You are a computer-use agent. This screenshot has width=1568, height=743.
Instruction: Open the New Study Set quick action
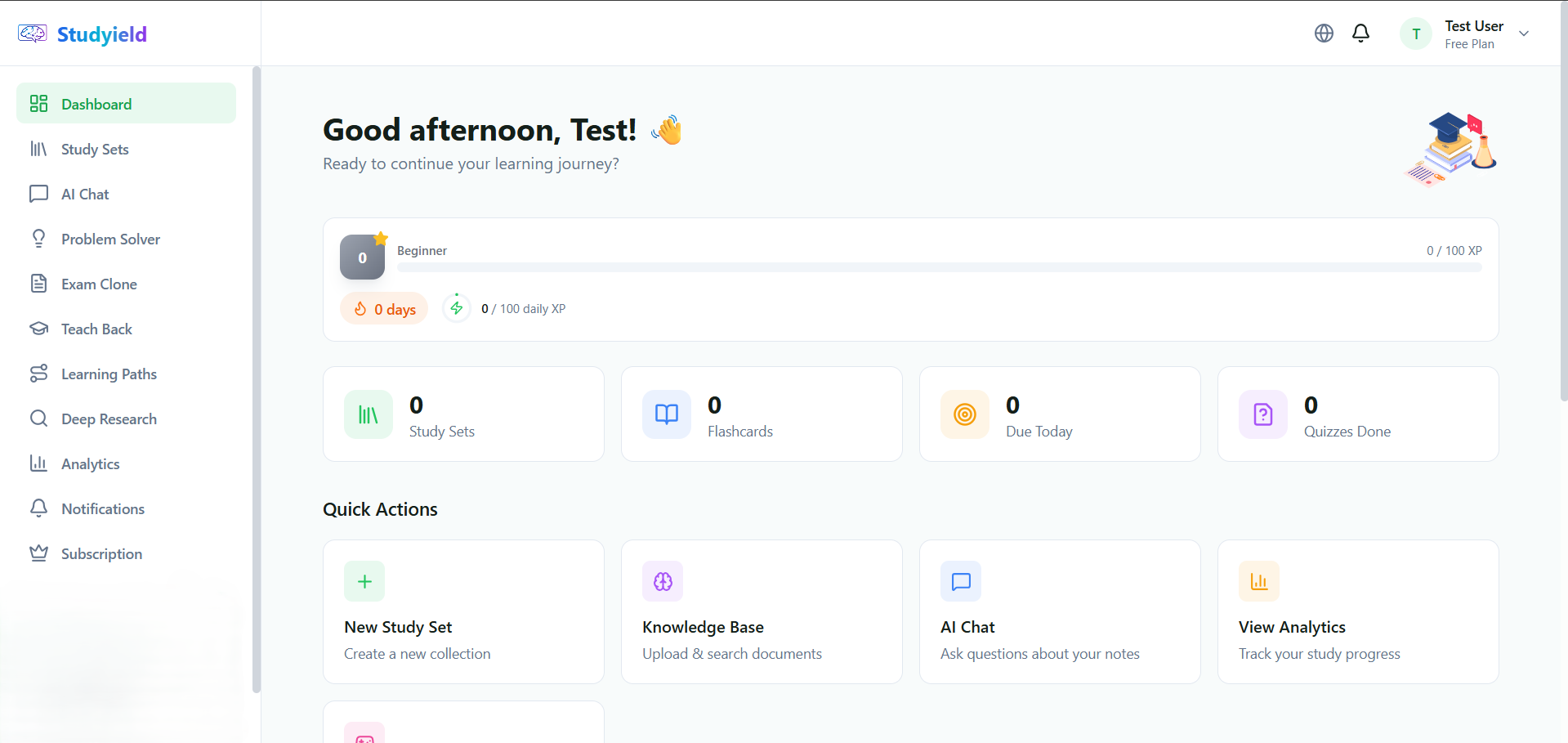[462, 611]
